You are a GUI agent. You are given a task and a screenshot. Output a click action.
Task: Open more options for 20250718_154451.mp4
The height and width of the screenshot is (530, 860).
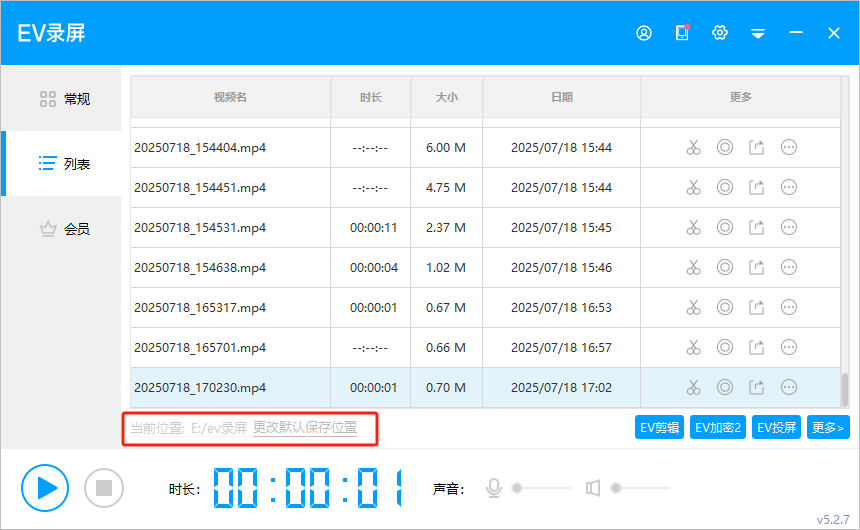(x=789, y=188)
